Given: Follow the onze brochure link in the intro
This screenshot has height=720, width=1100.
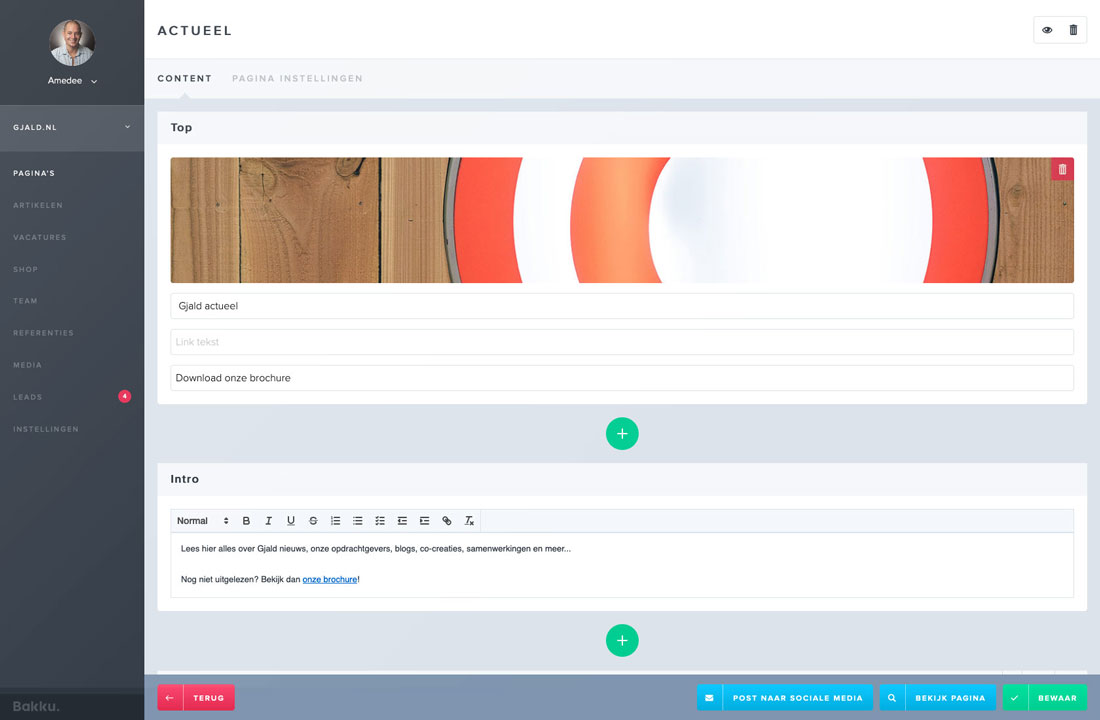Looking at the screenshot, I should point(330,579).
